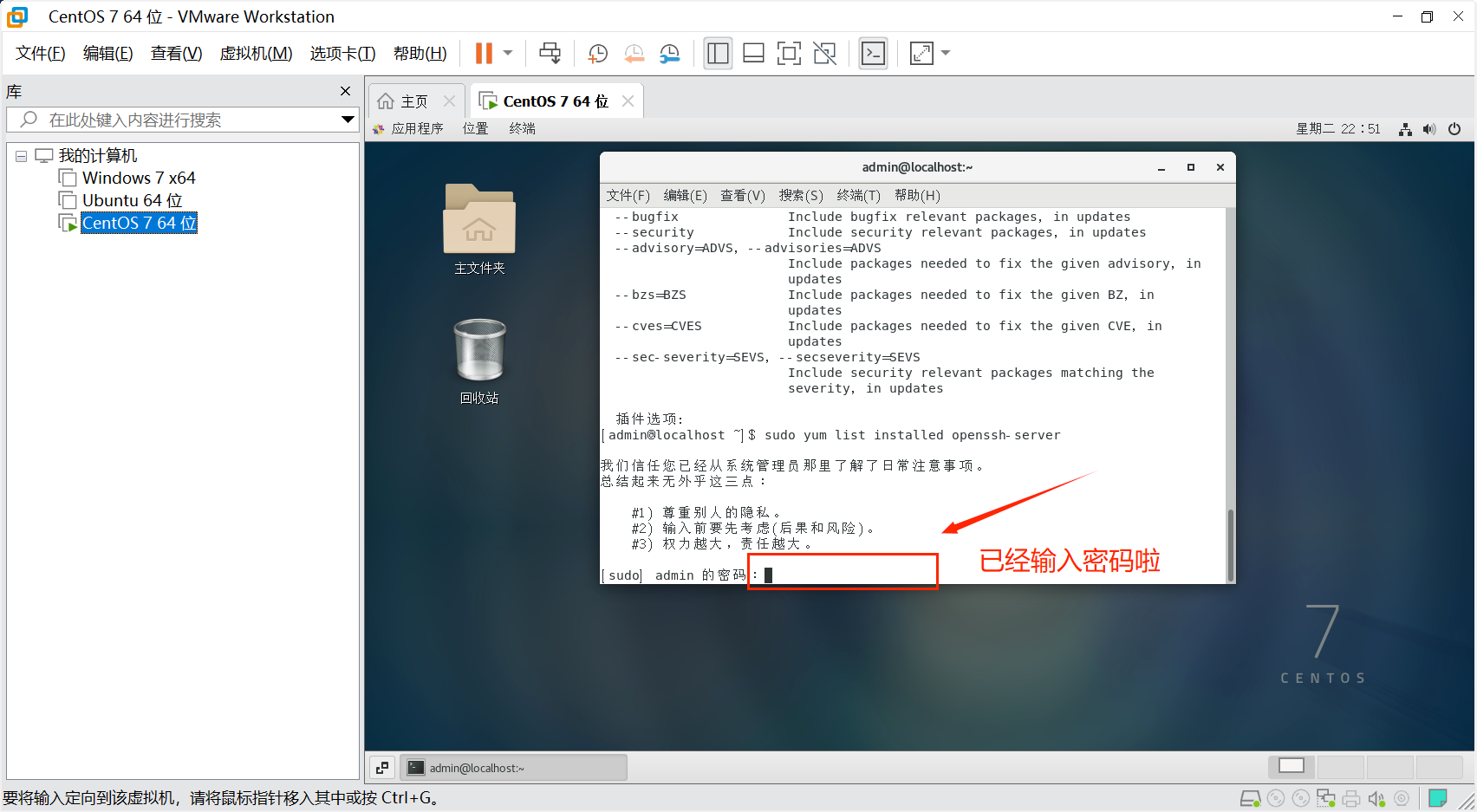Image resolution: width=1477 pixels, height=812 pixels.
Task: Switch to the CentOS 7 64 位 tab
Action: point(556,101)
